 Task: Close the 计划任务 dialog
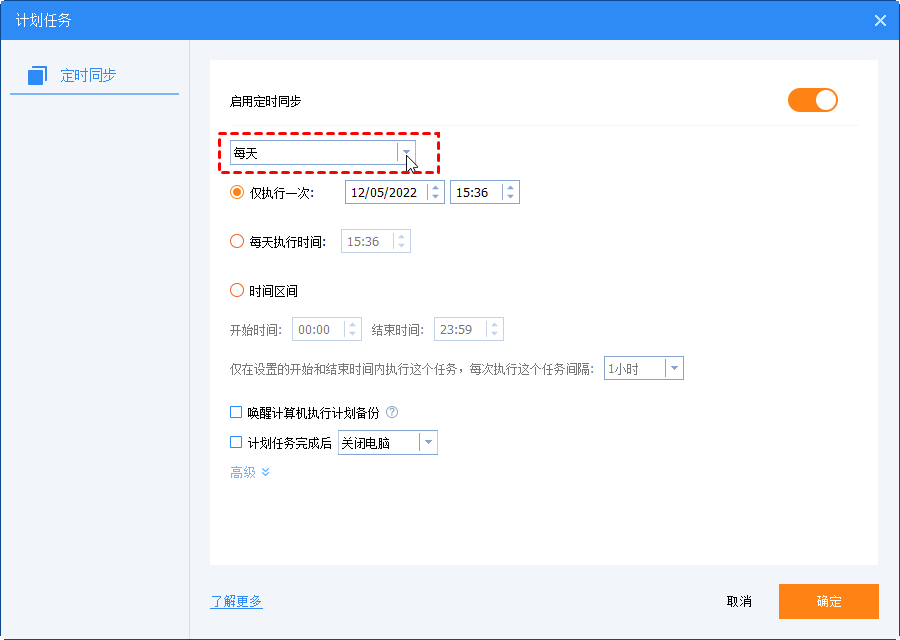click(880, 21)
